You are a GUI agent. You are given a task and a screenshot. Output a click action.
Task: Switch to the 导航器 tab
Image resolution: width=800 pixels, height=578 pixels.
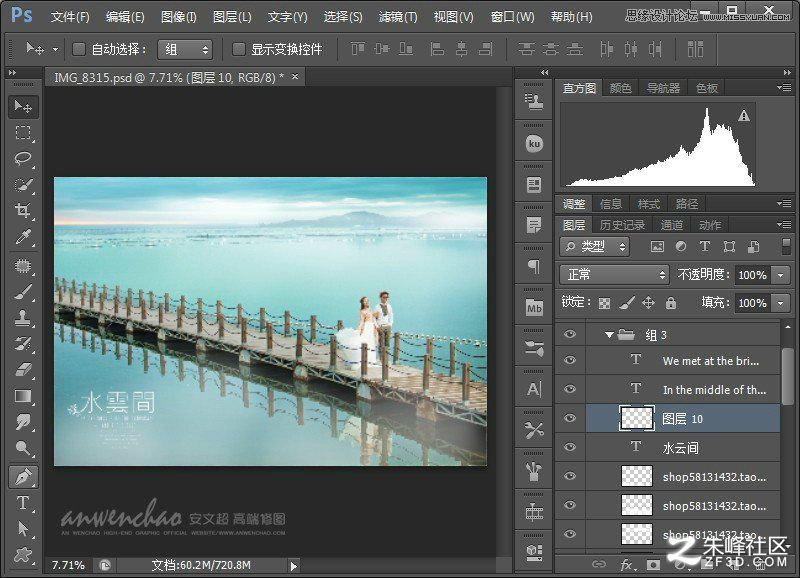point(663,88)
